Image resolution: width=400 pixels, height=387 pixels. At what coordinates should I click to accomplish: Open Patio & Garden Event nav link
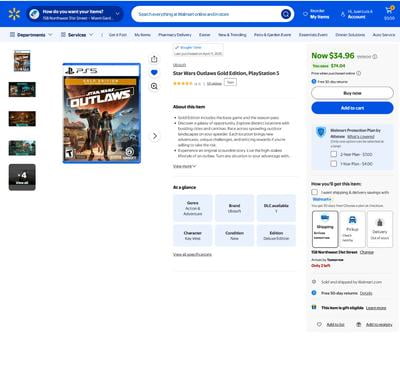click(x=272, y=35)
